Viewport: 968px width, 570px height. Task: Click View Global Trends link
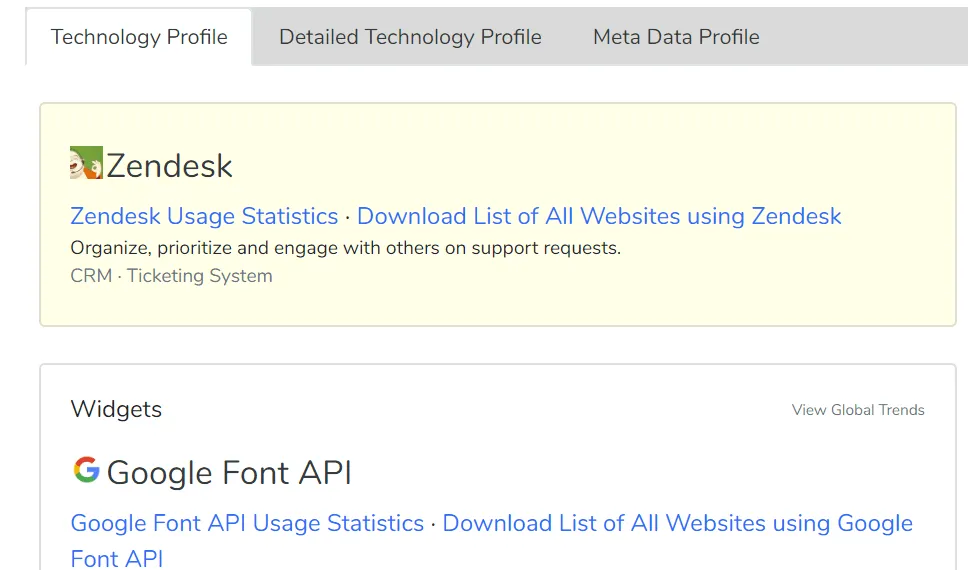click(x=858, y=410)
